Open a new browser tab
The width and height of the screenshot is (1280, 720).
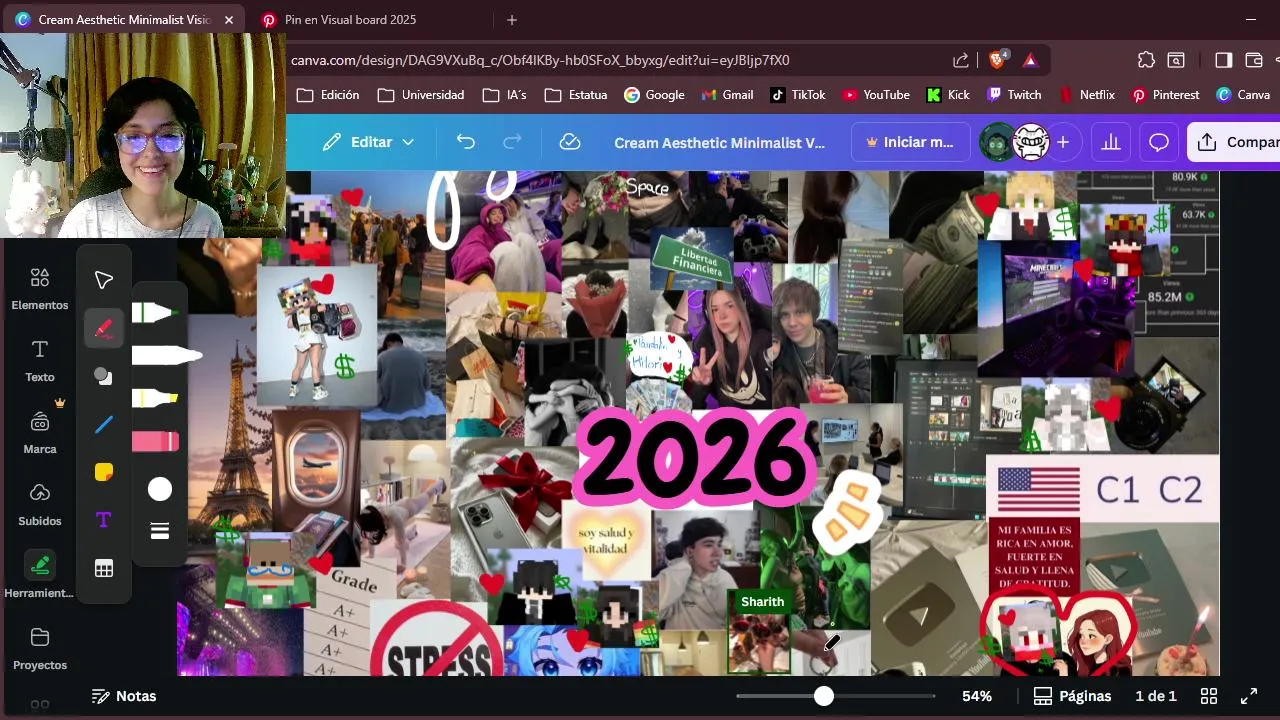(512, 20)
